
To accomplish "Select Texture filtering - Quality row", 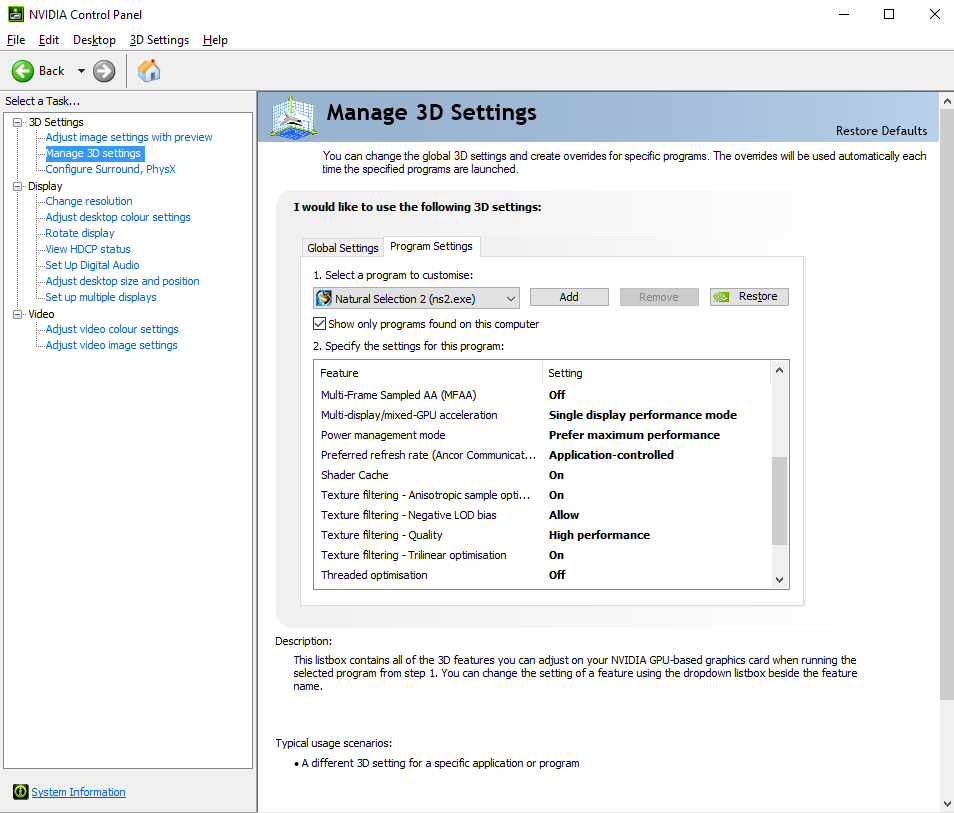I will point(543,536).
